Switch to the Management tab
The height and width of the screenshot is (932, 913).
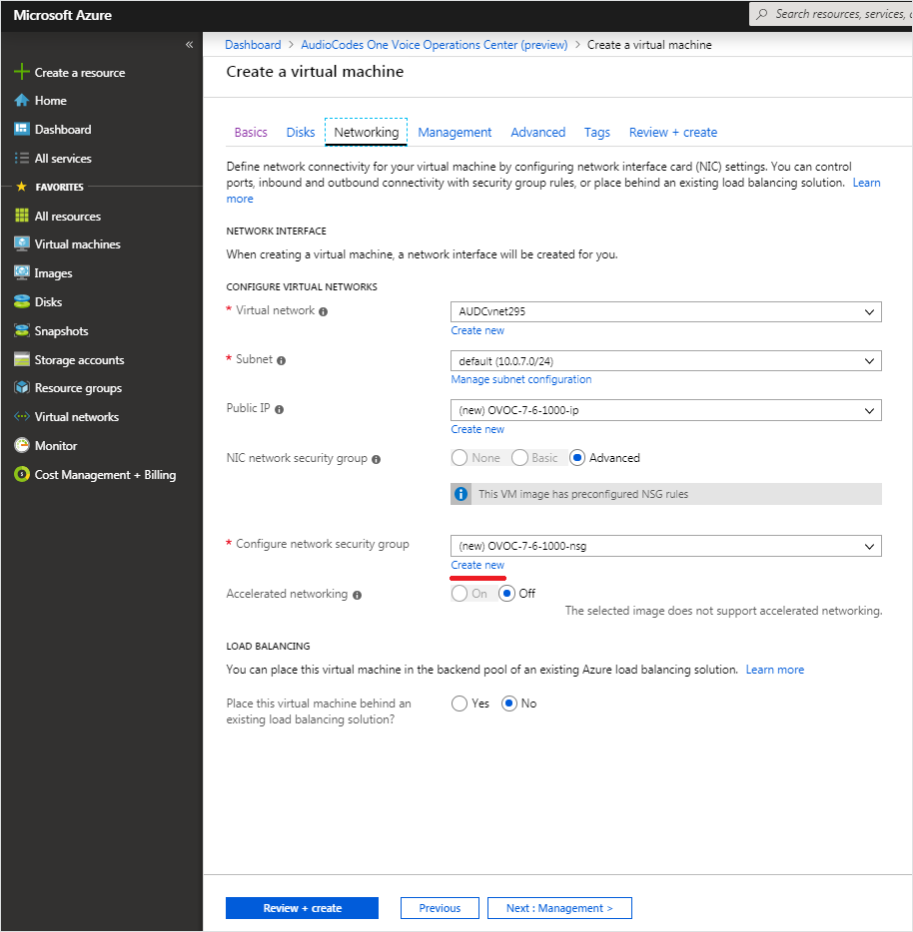point(454,132)
